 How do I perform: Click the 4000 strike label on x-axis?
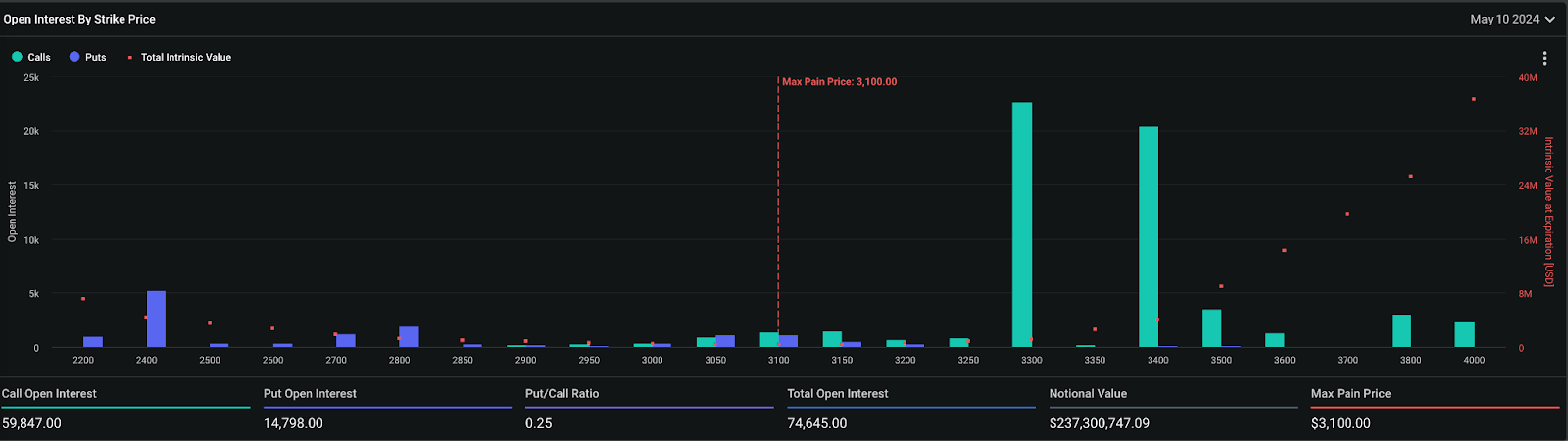pyautogui.click(x=1474, y=360)
